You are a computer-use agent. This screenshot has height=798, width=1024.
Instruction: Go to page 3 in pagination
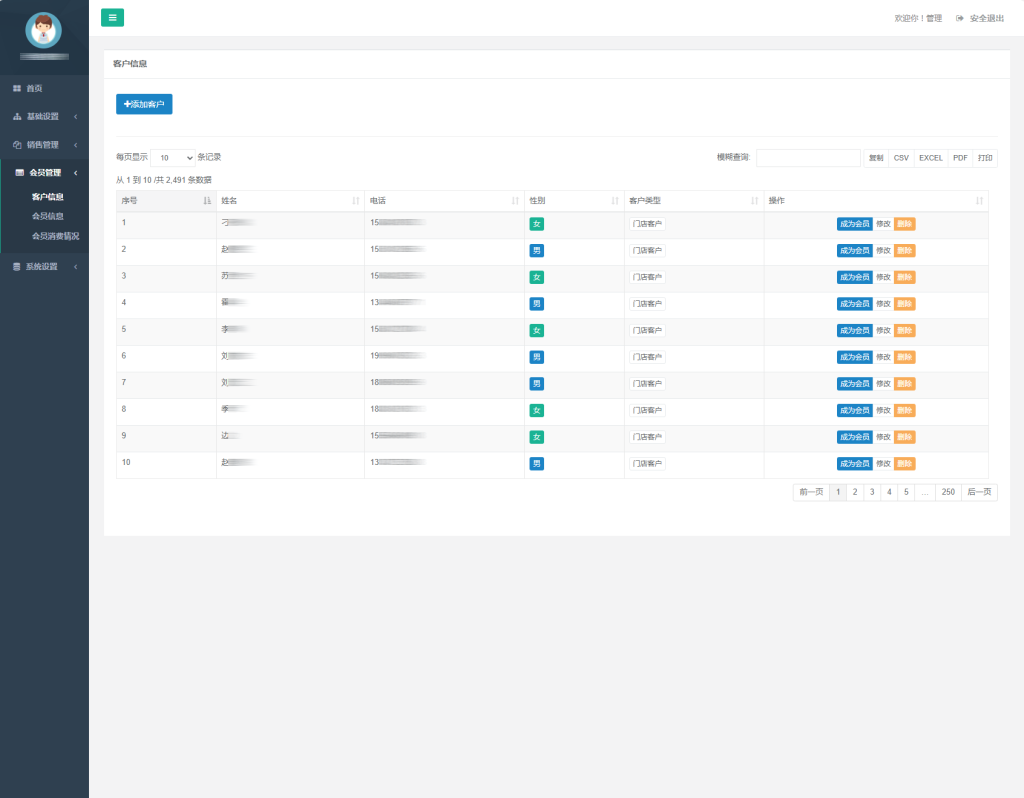tap(872, 492)
